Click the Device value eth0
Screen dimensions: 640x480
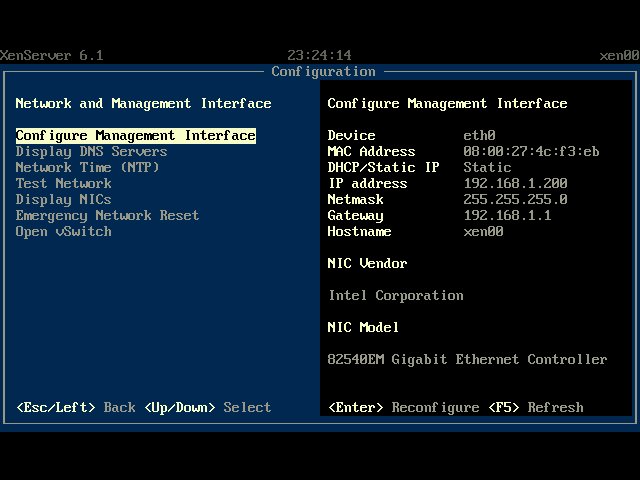coord(480,136)
